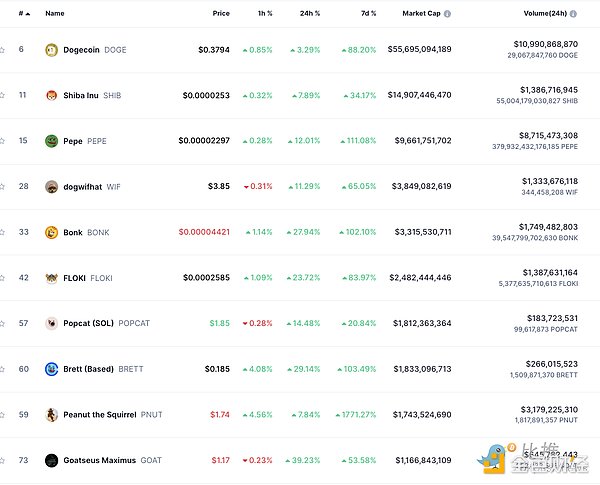The image size is (600, 485).
Task: Click the FLOKI coin logo
Action: (51, 278)
